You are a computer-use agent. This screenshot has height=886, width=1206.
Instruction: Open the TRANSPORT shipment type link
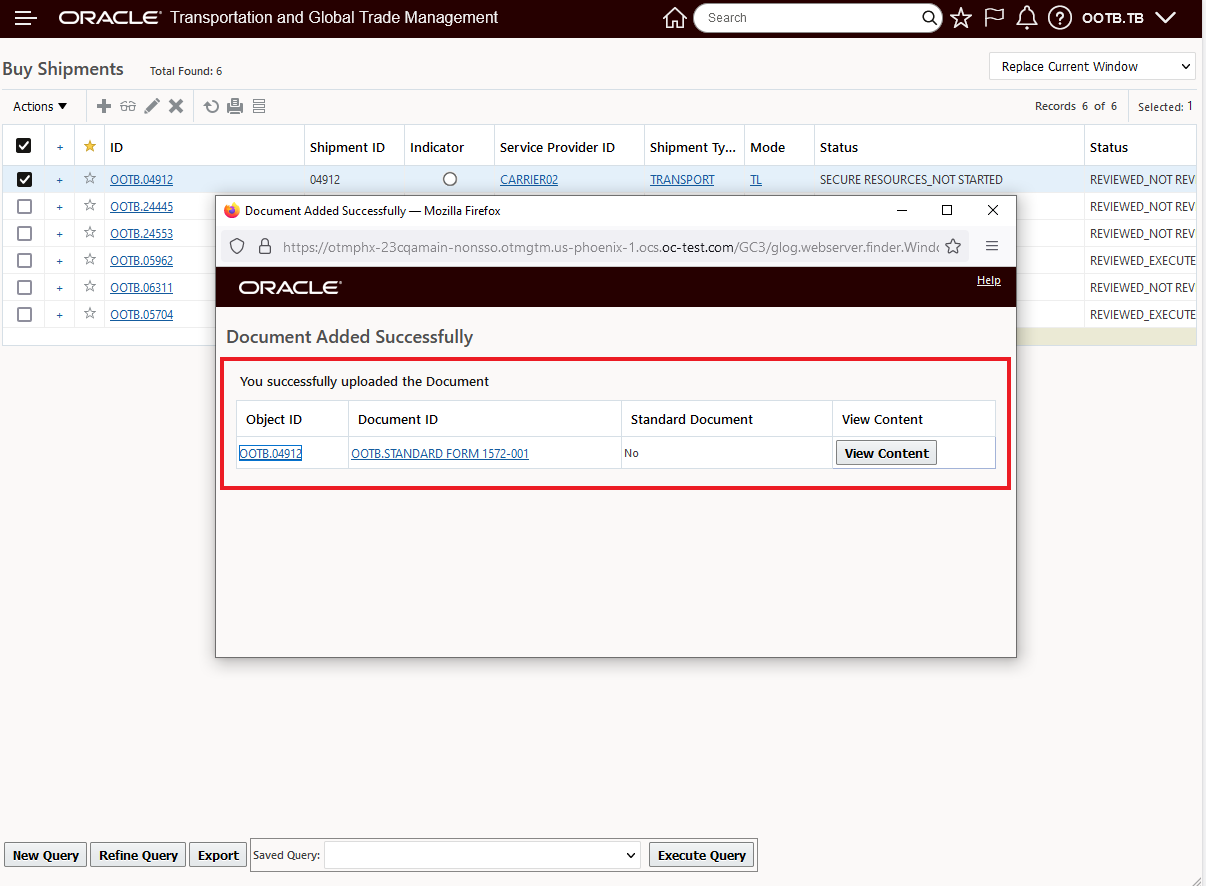[682, 180]
